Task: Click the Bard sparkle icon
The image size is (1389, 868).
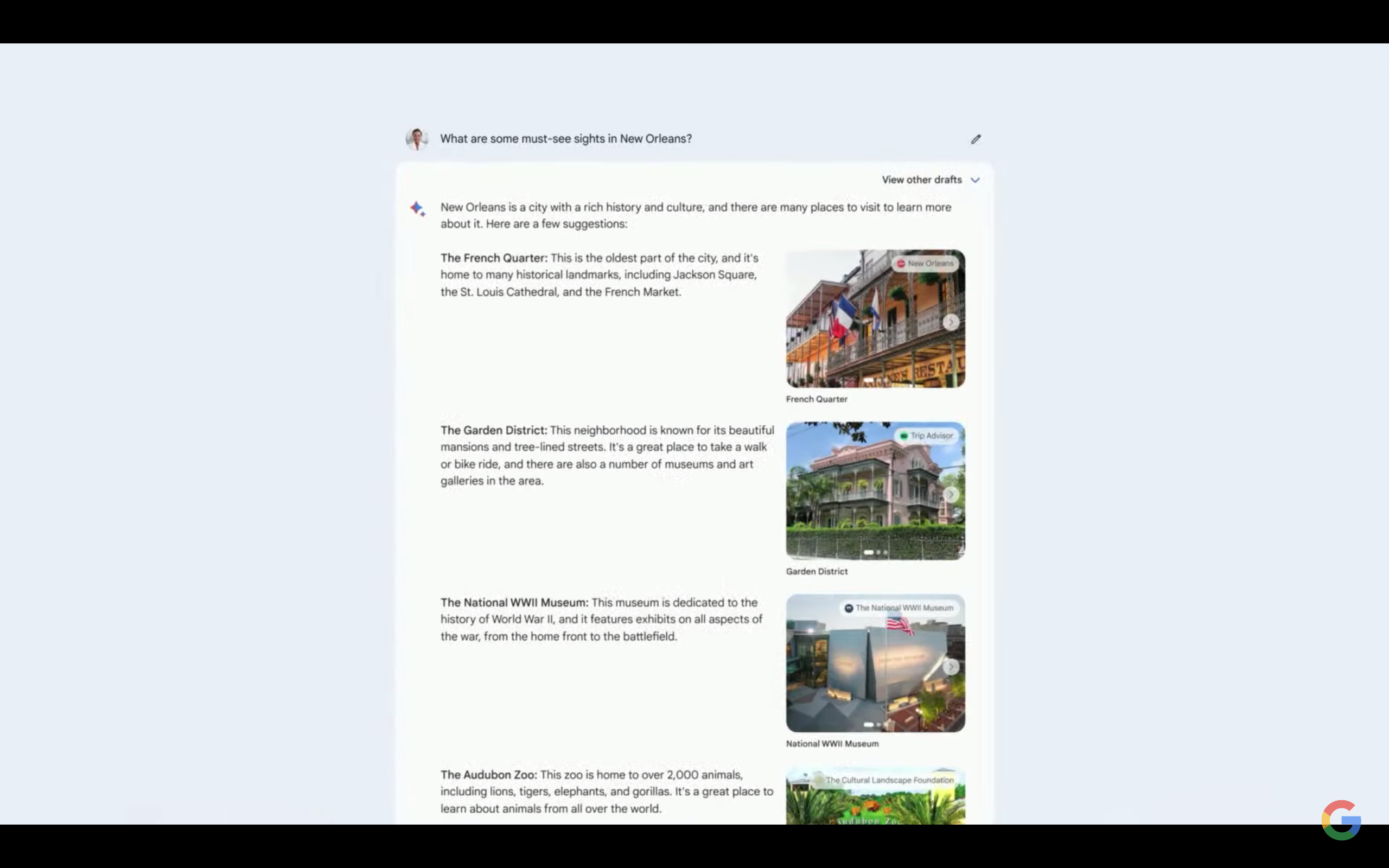Action: coord(417,208)
